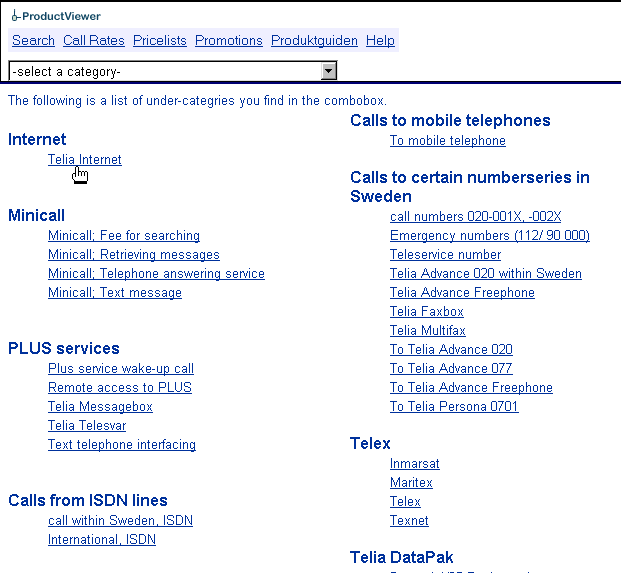621x573 pixels.
Task: Click Calls to certain numberseries in Sweden heading
Action: (x=470, y=187)
